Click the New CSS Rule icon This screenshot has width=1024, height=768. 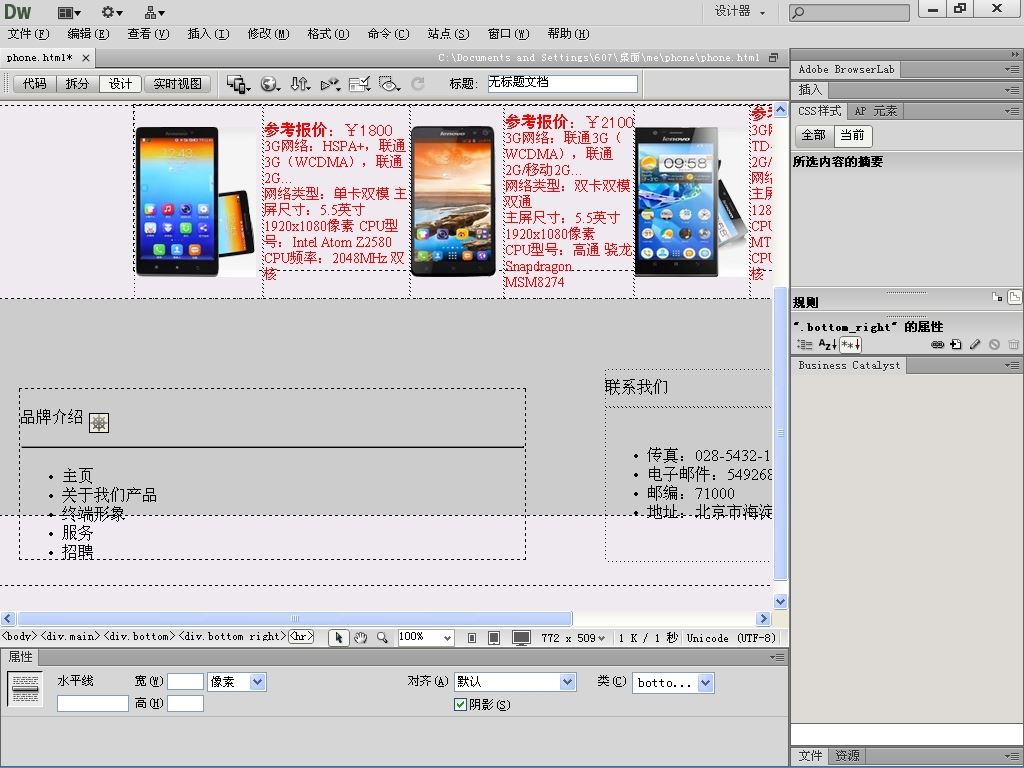[956, 344]
